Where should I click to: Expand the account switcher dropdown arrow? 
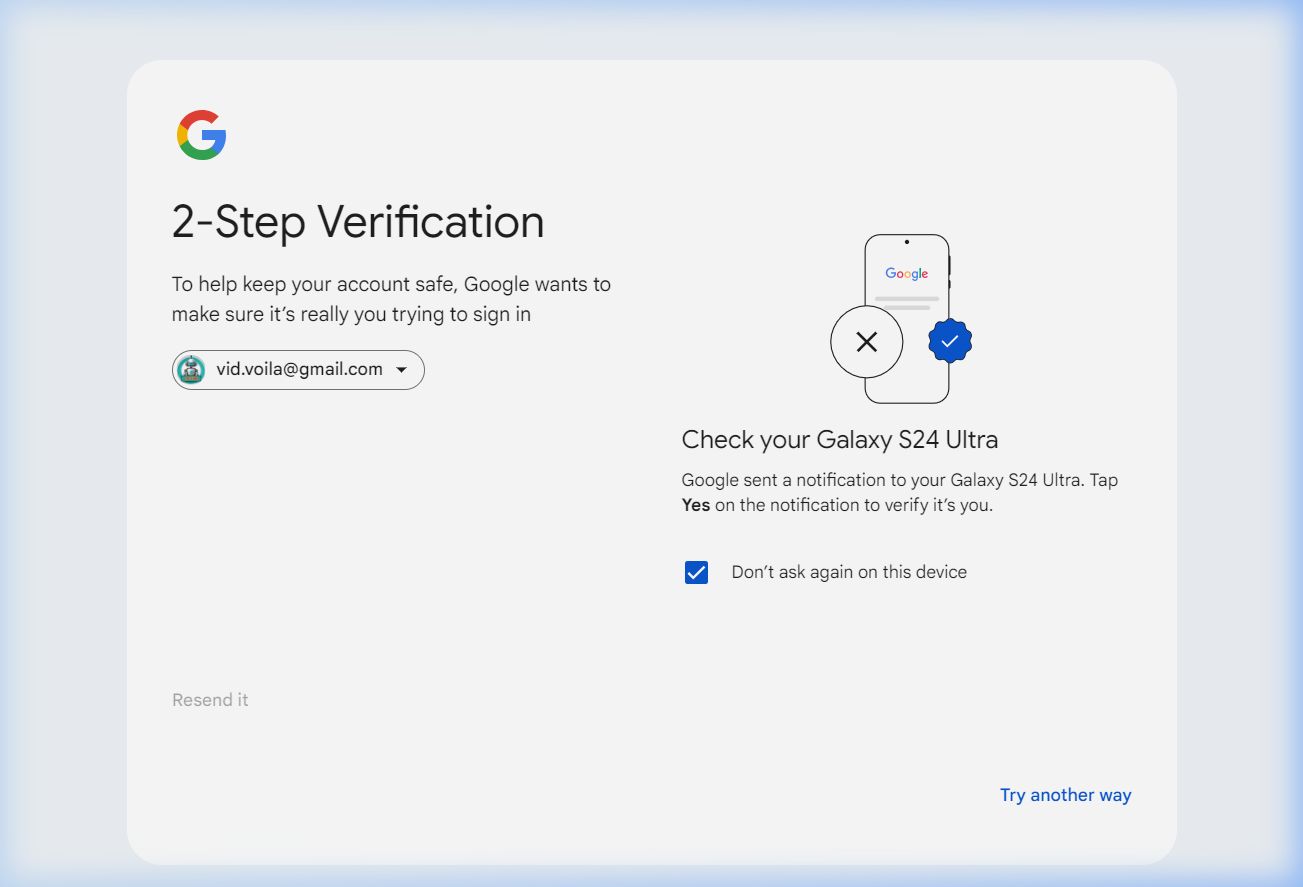point(401,370)
